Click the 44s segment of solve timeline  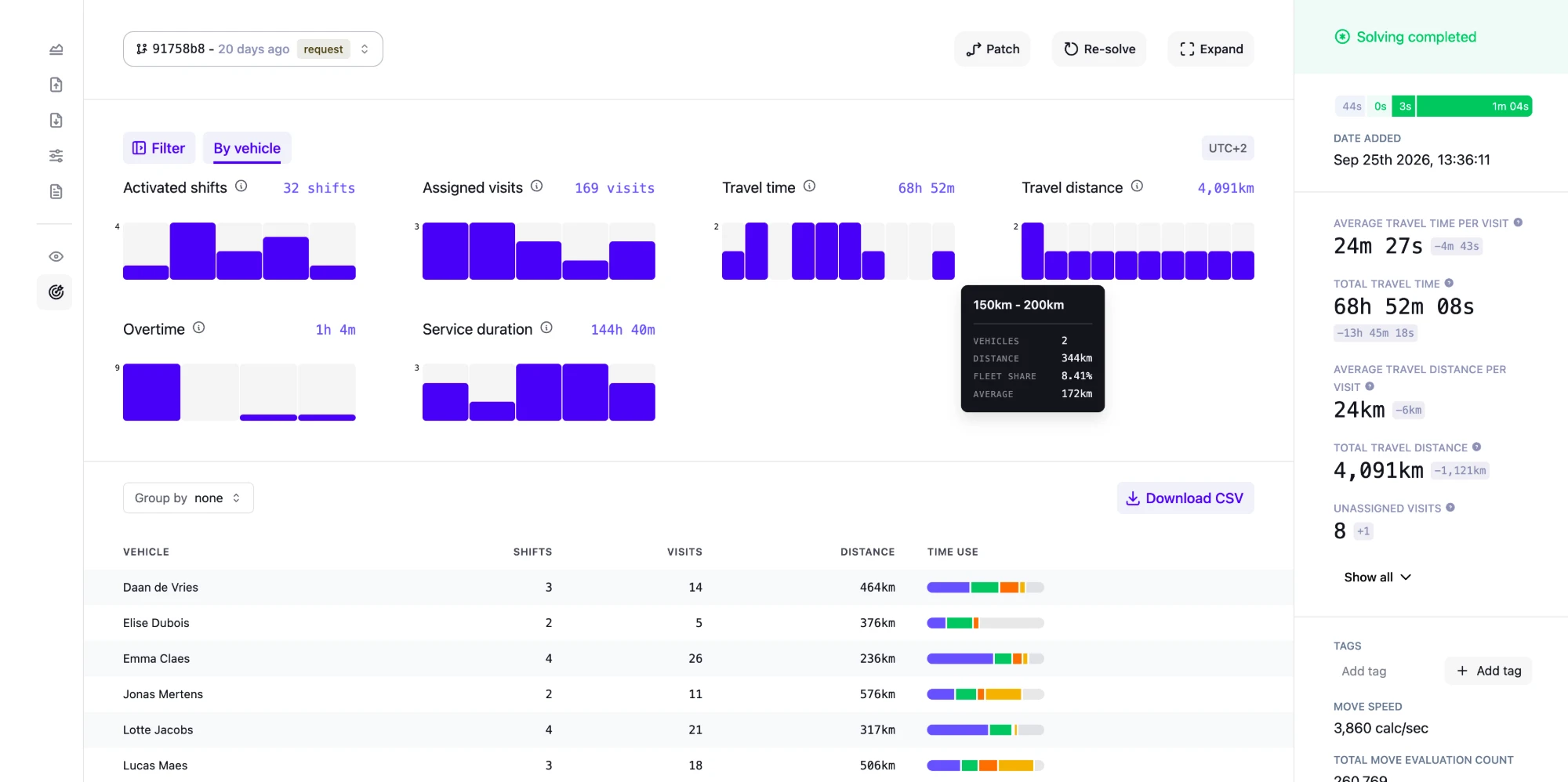click(x=1351, y=106)
